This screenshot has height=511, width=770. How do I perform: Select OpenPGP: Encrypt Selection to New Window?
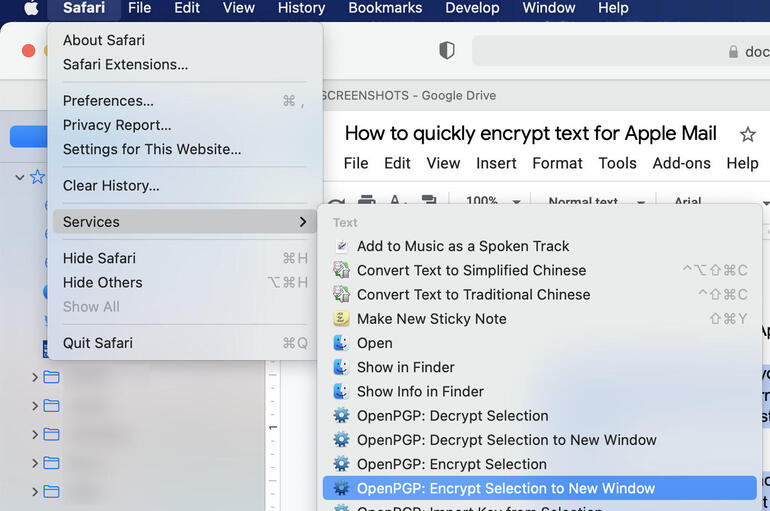click(x=505, y=489)
